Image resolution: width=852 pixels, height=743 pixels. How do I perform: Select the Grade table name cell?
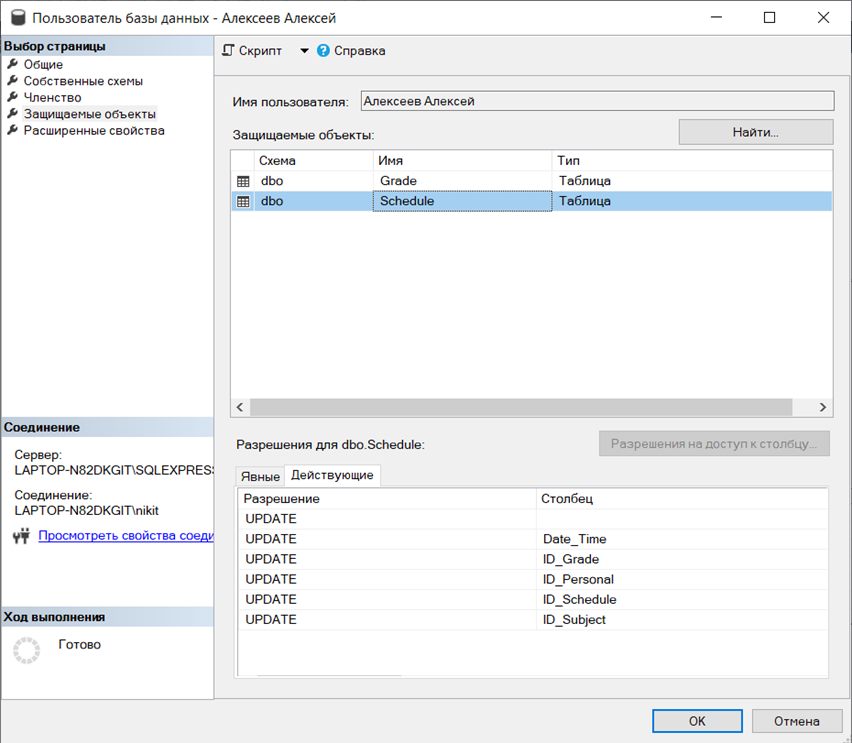click(x=462, y=181)
